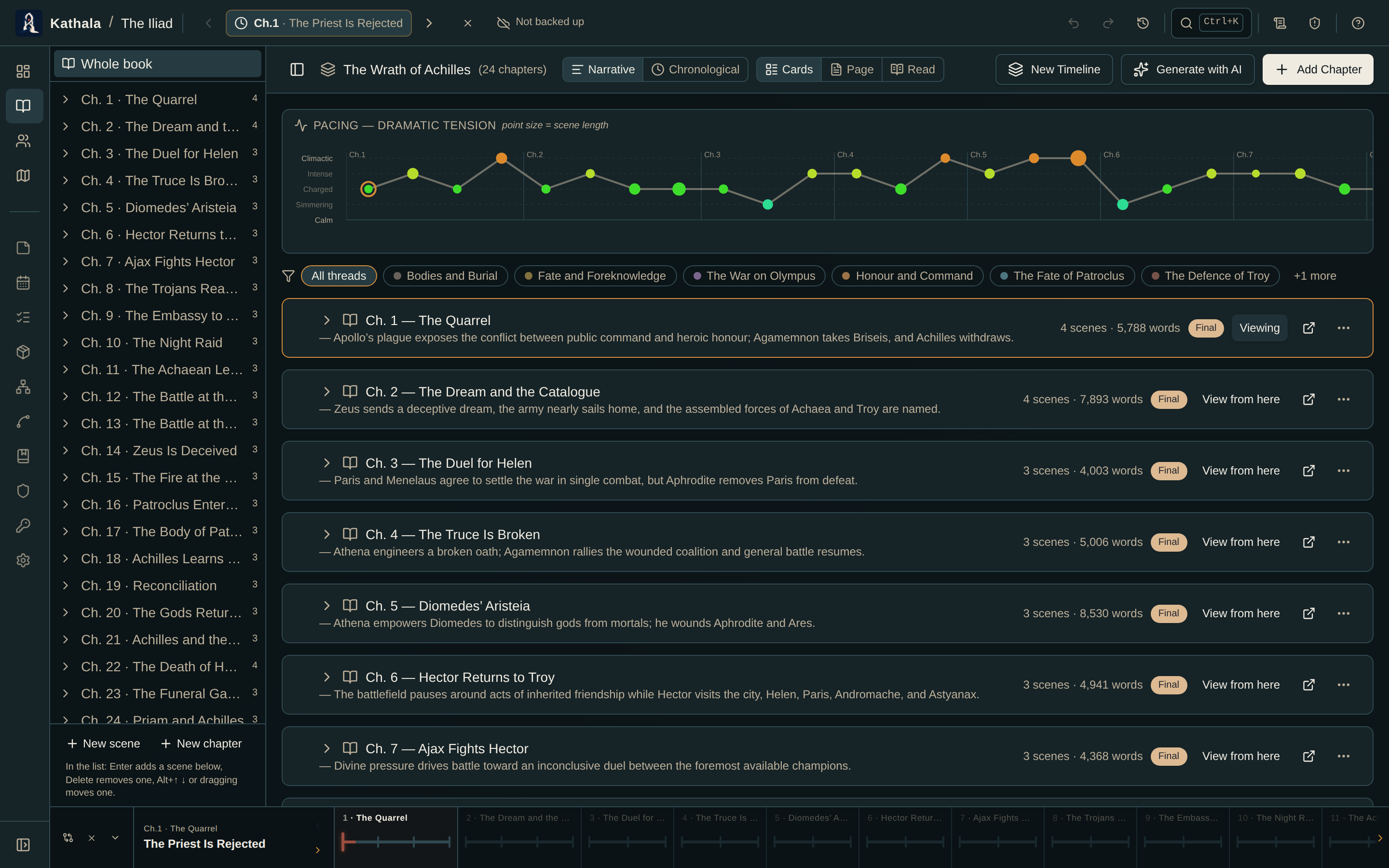Click View from here on Ch. 4
This screenshot has height=868, width=1389.
(x=1241, y=542)
